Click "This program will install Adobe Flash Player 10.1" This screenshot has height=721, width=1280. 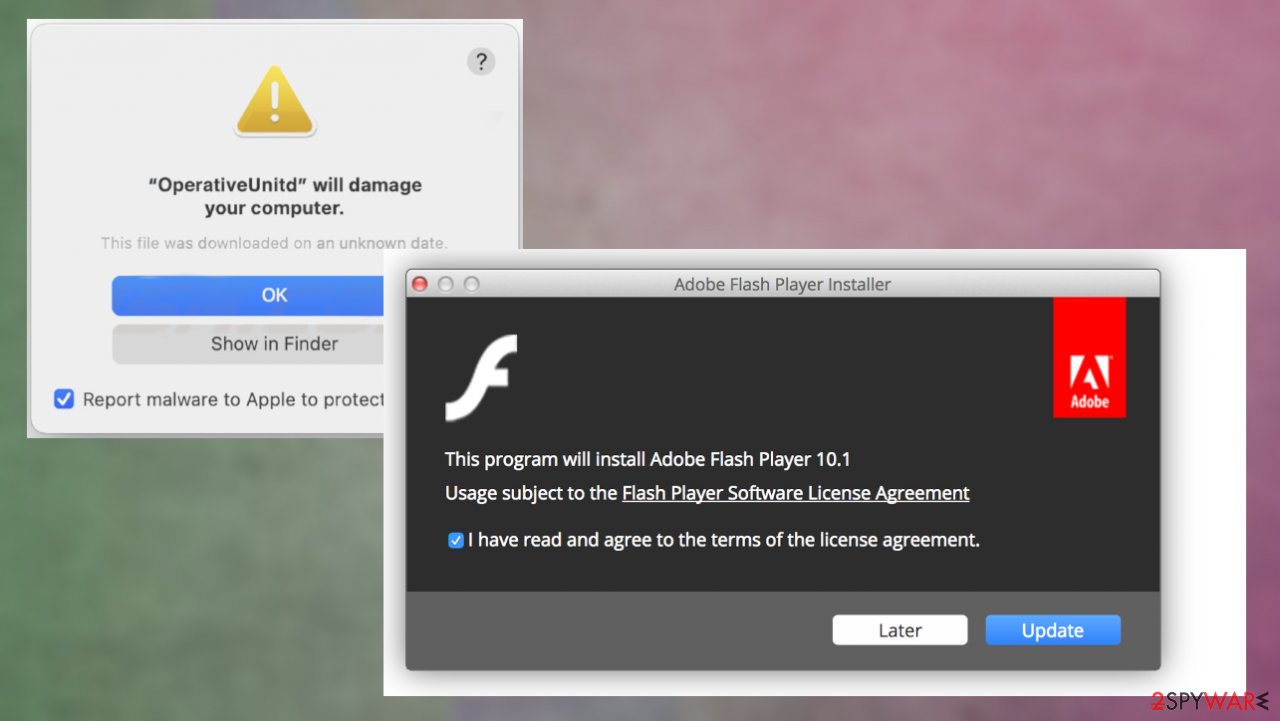(648, 460)
